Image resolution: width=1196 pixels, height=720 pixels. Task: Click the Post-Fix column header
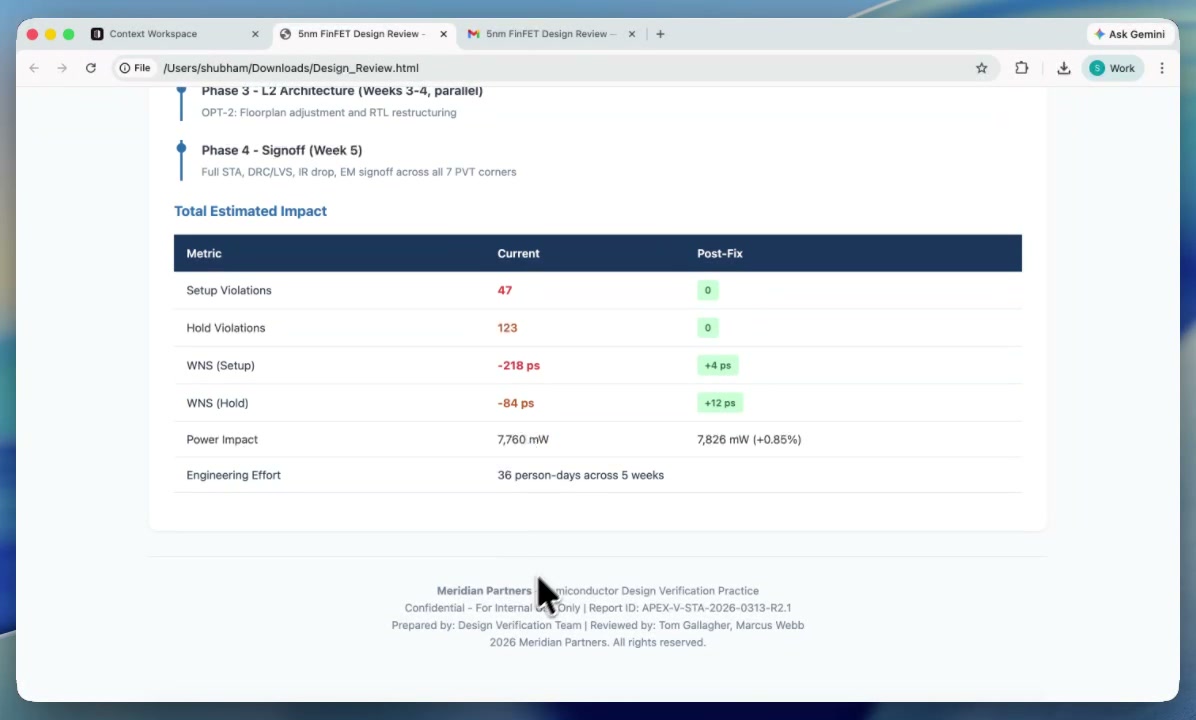click(x=719, y=253)
